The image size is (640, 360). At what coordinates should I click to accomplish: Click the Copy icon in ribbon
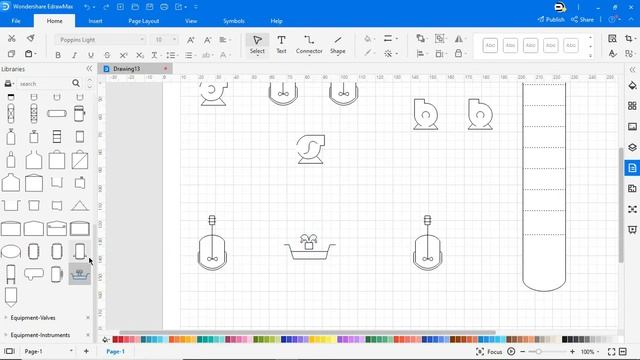pyautogui.click(x=11, y=54)
